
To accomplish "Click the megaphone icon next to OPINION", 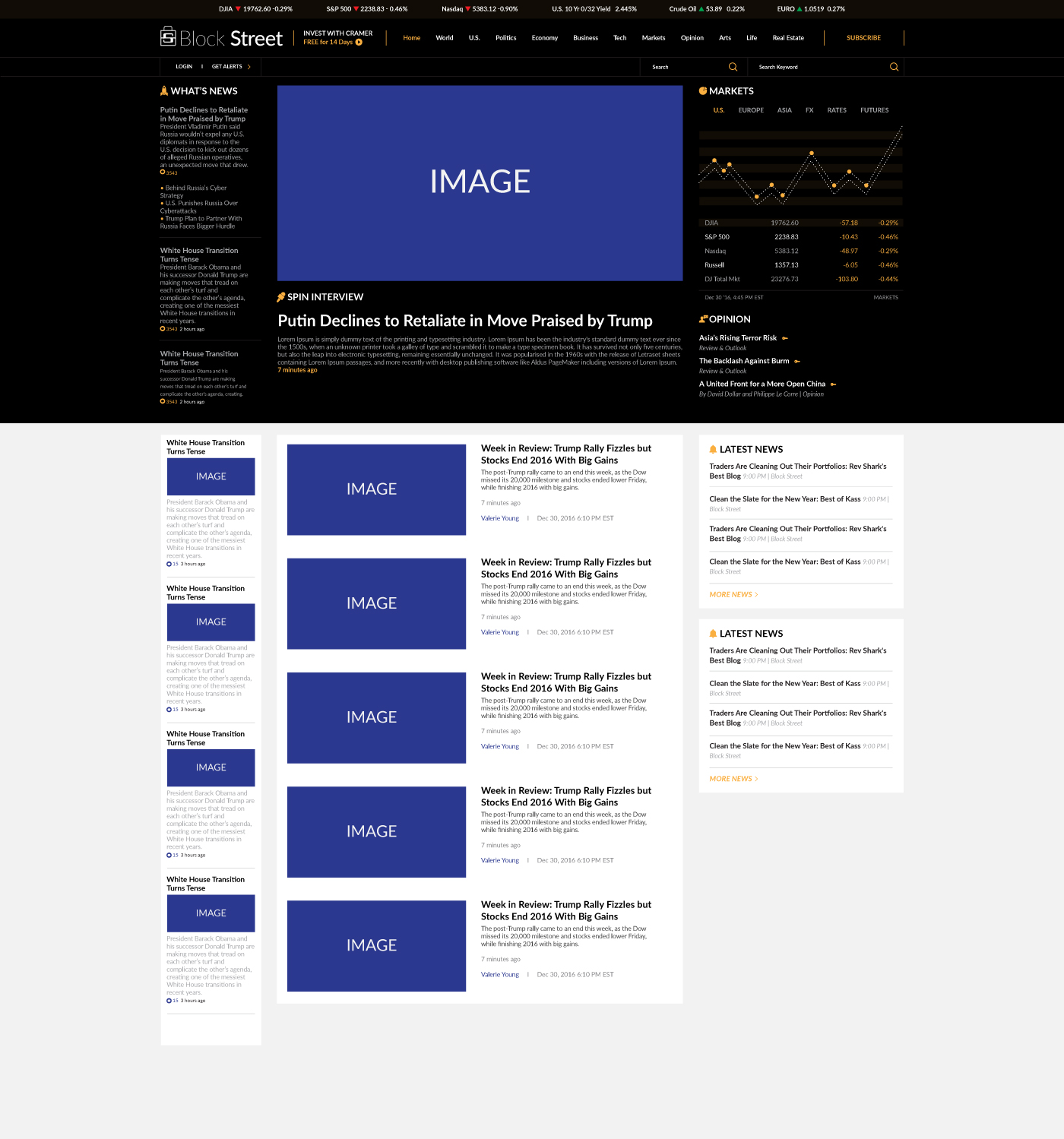I will (703, 318).
